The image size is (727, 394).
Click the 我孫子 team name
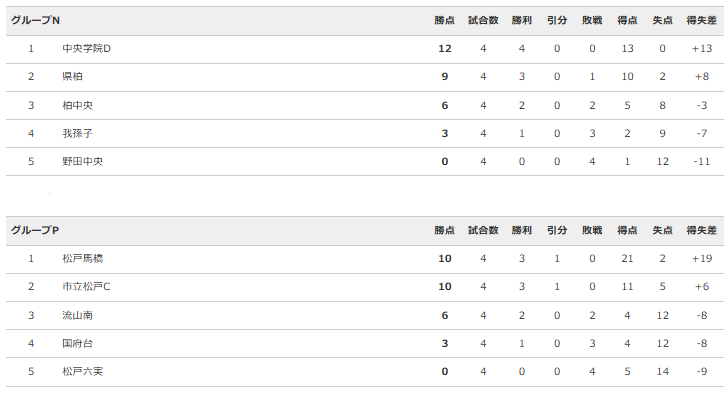(x=77, y=133)
